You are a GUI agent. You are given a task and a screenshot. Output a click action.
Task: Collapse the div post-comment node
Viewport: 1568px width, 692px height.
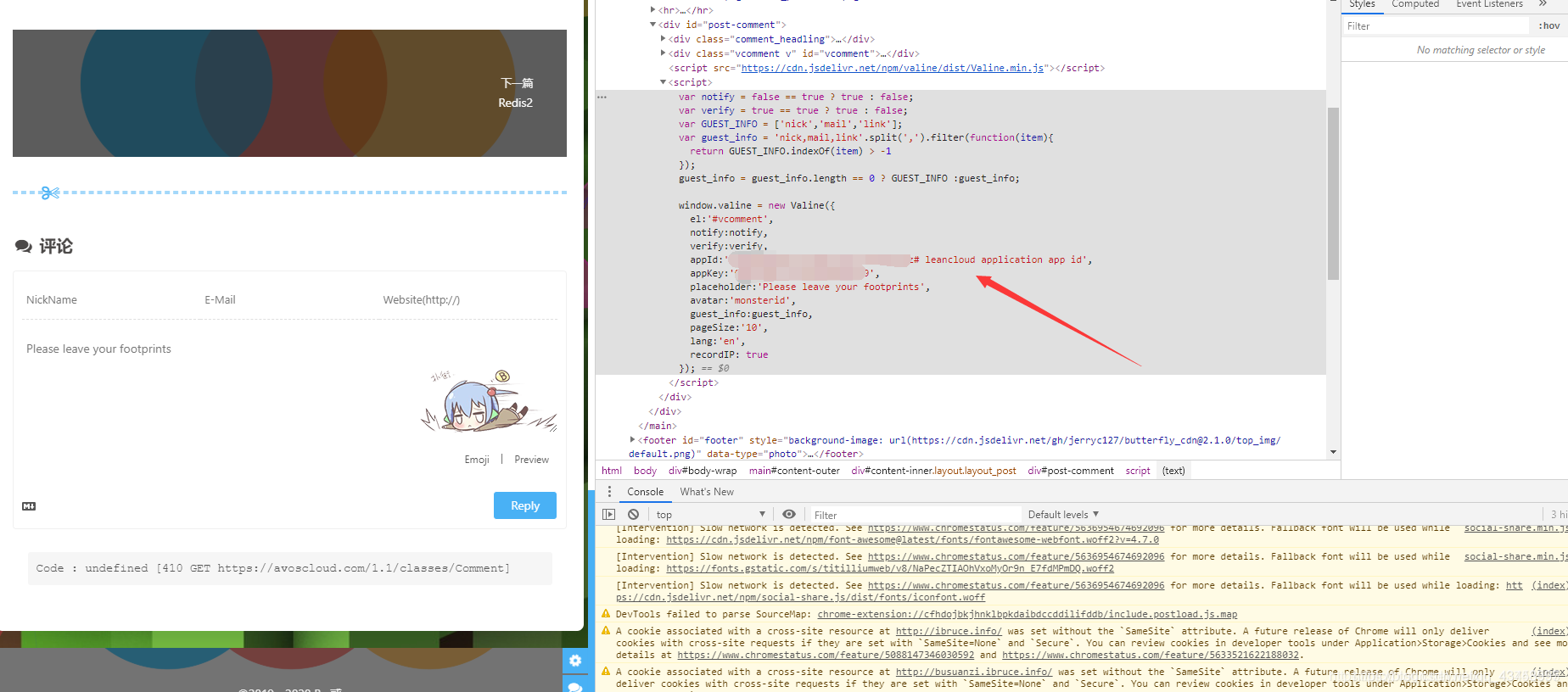pyautogui.click(x=652, y=25)
